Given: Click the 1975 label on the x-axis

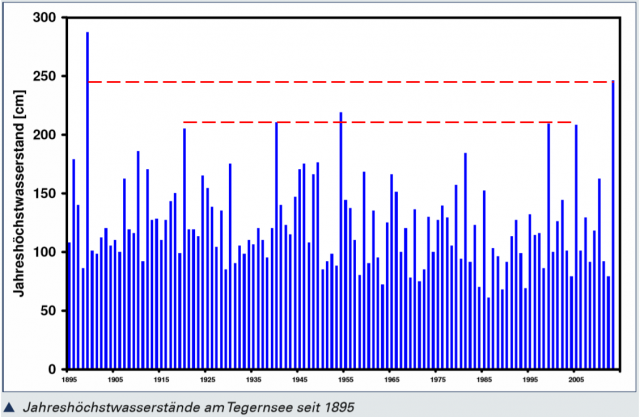Looking at the screenshot, I should 438,380.
